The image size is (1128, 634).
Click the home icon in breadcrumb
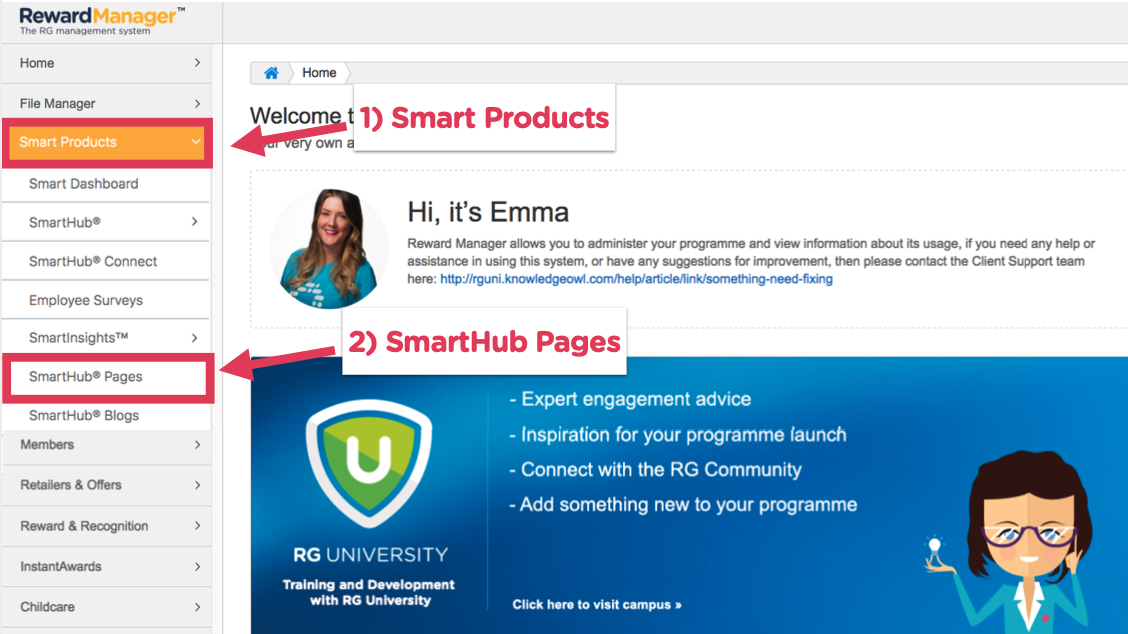click(x=271, y=73)
